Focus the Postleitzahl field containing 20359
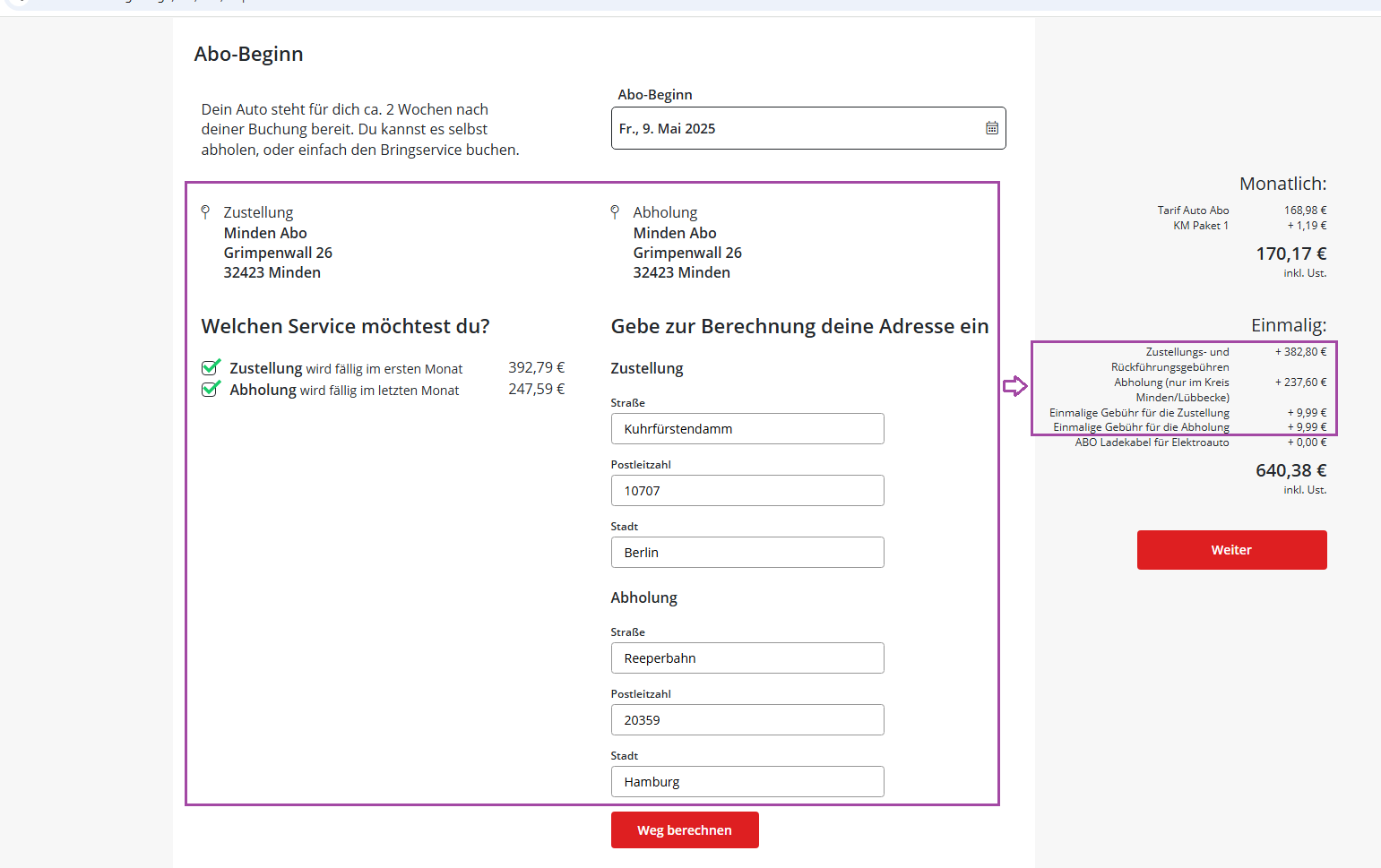The image size is (1381, 868). click(x=747, y=720)
